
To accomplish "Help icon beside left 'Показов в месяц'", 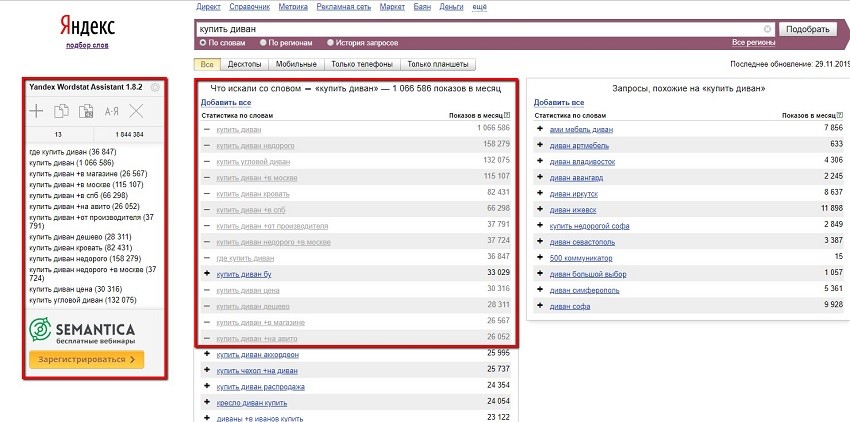I will (507, 115).
